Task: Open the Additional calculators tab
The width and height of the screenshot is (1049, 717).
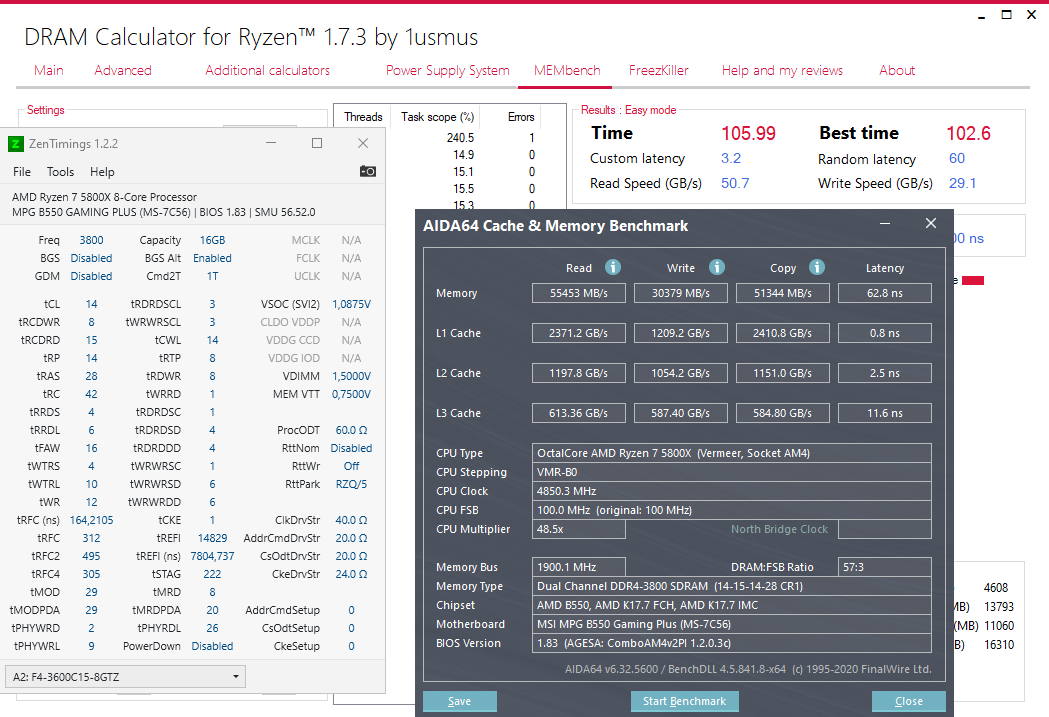Action: pyautogui.click(x=268, y=70)
